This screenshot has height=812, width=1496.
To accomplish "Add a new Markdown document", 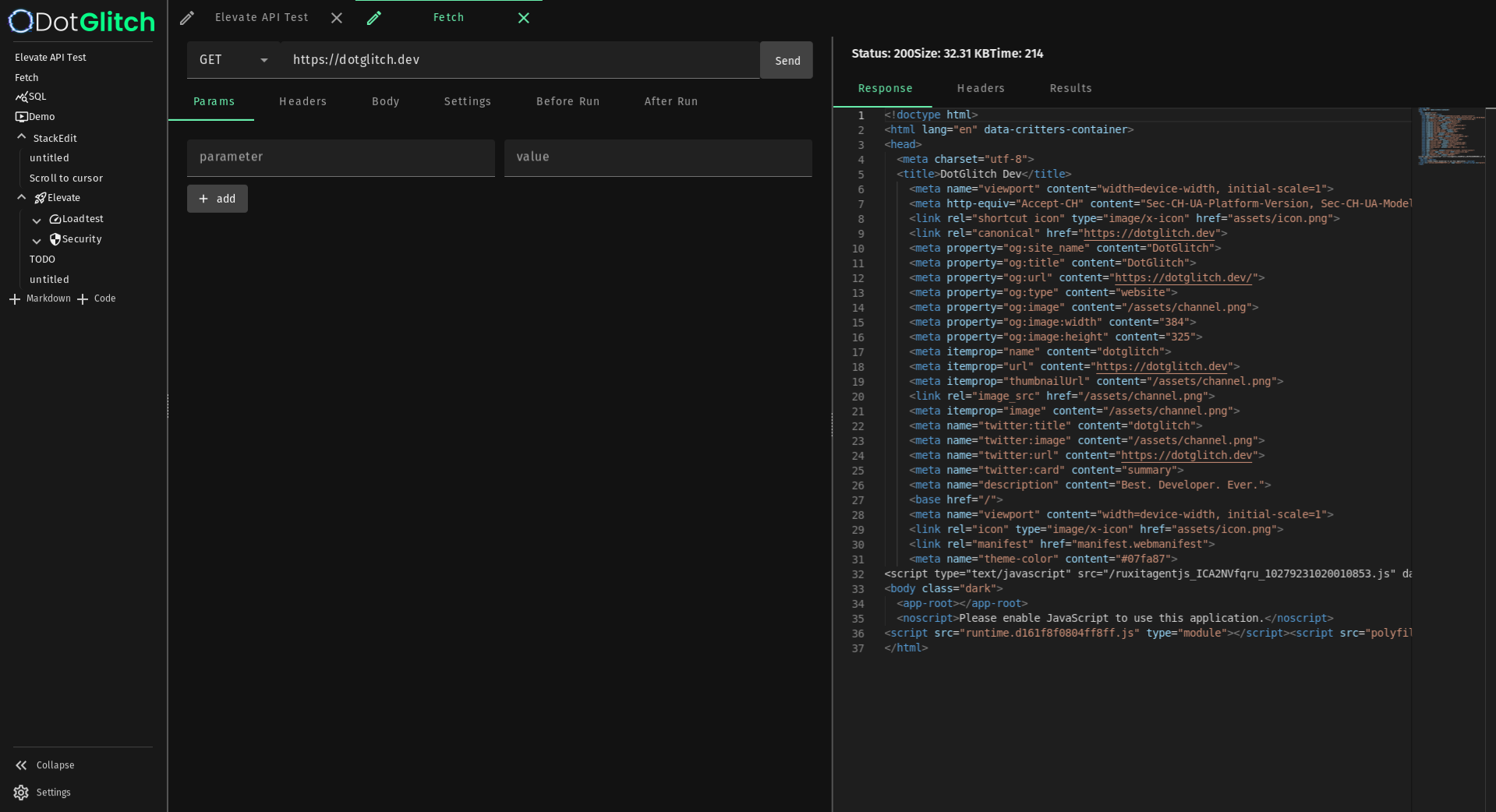I will tap(40, 299).
